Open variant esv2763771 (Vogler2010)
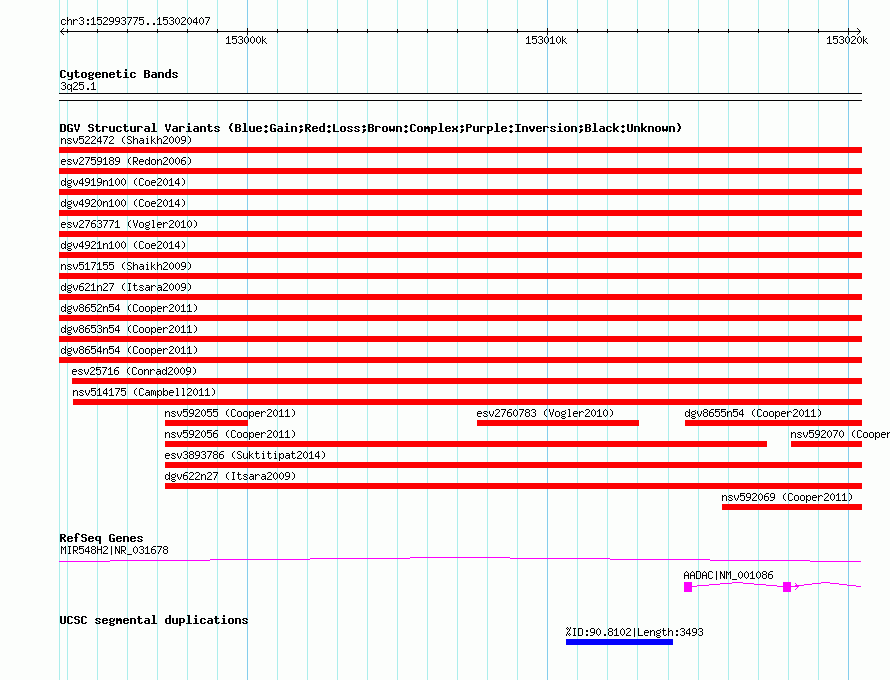890x680 pixels. [129, 224]
